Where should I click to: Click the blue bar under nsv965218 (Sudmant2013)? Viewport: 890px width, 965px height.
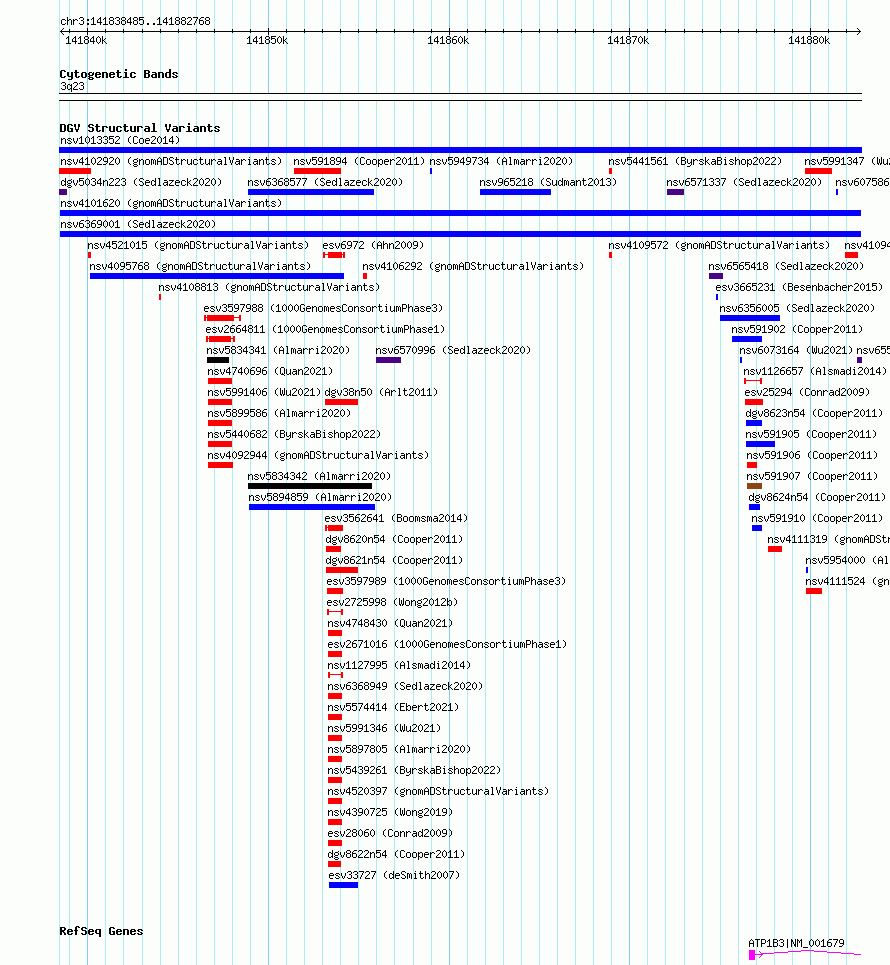coord(515,192)
